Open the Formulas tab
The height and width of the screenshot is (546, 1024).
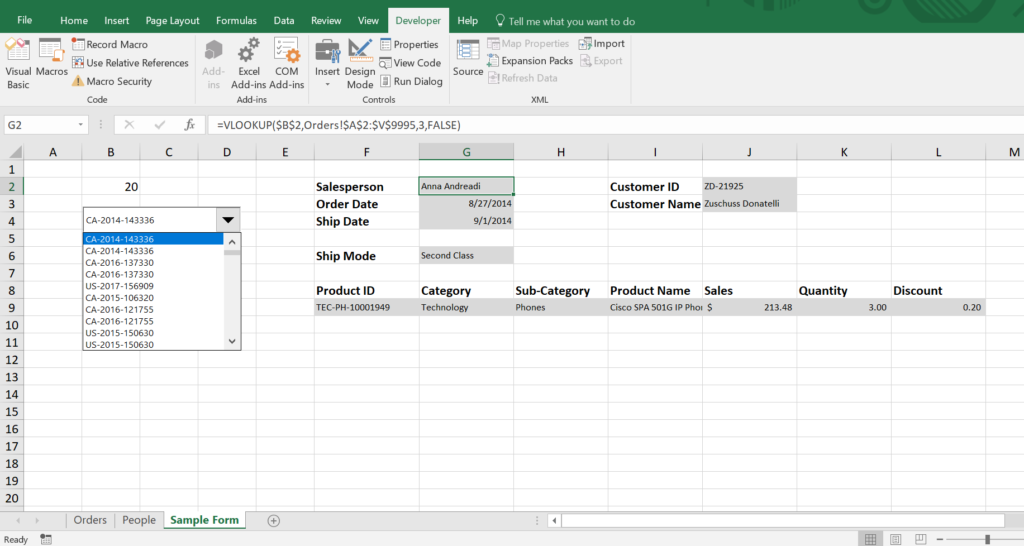pos(236,20)
